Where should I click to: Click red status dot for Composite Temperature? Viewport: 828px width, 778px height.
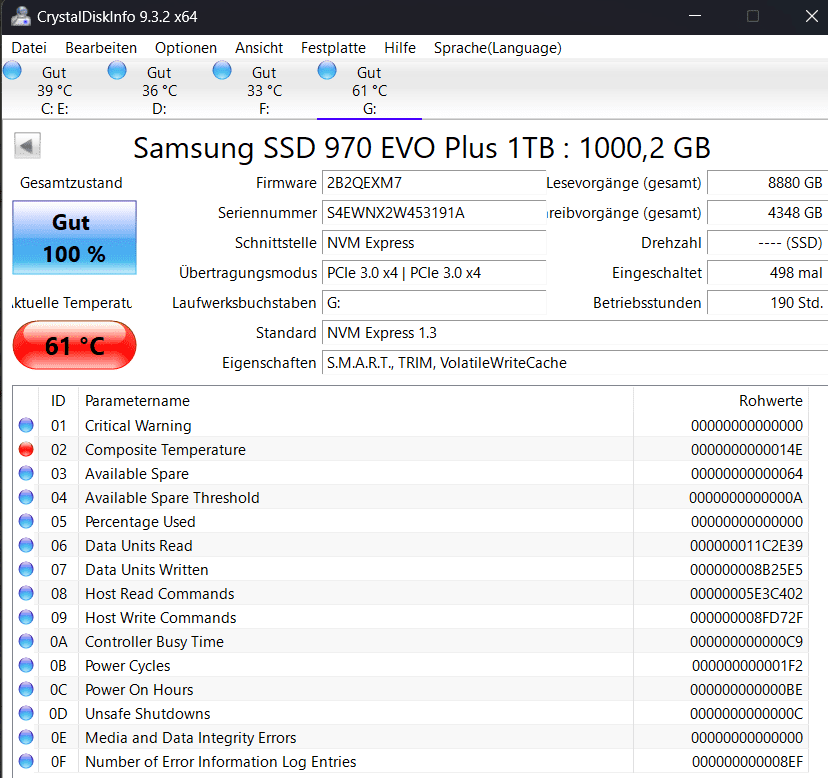tap(26, 449)
